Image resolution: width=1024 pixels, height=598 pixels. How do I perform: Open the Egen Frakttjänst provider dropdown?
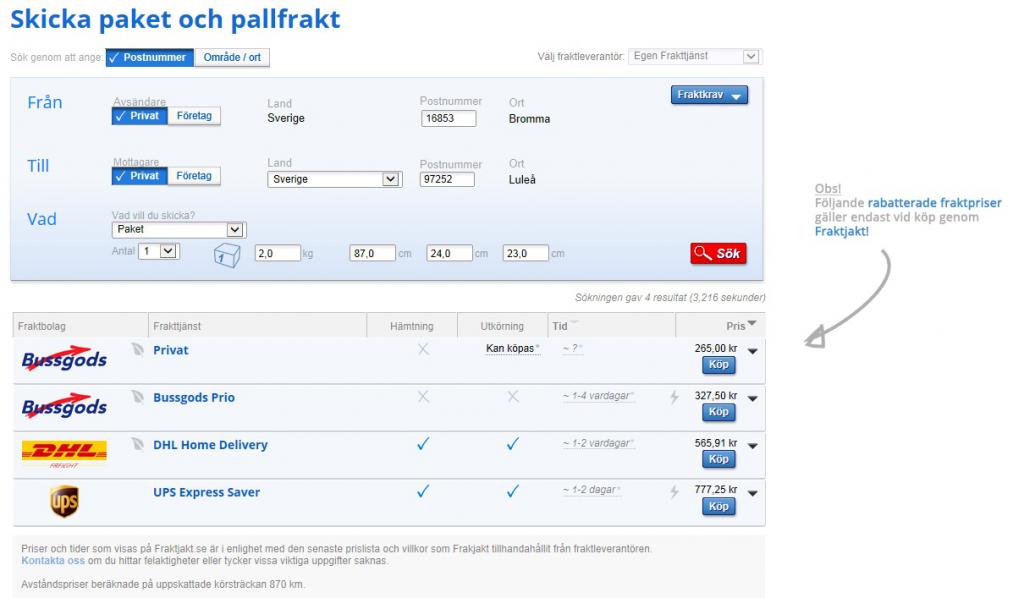[x=694, y=56]
